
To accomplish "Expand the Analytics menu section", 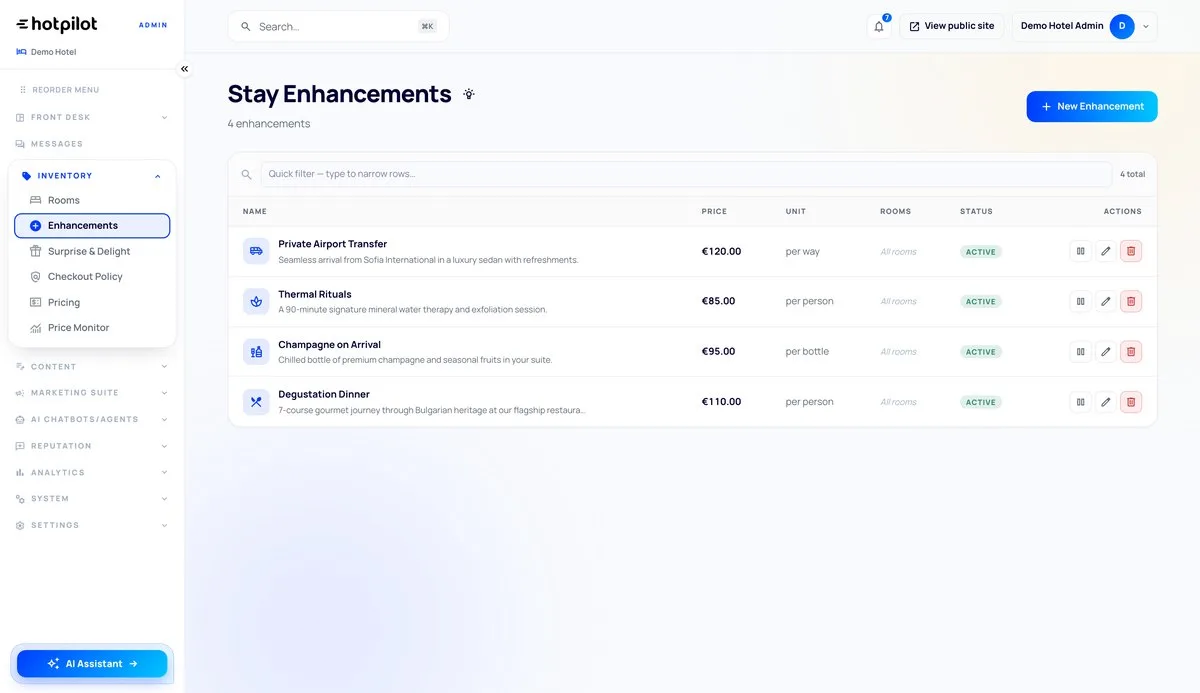I will [x=92, y=473].
